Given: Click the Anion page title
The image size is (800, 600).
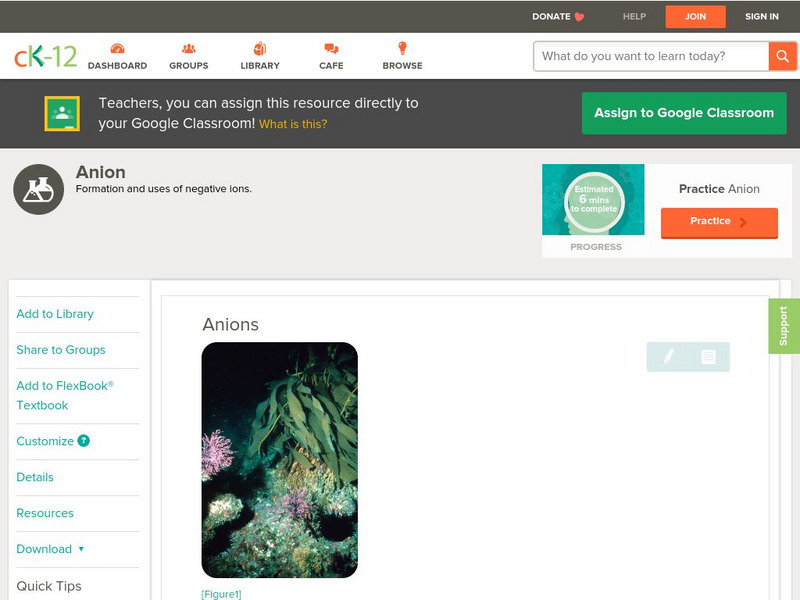Looking at the screenshot, I should click(101, 172).
